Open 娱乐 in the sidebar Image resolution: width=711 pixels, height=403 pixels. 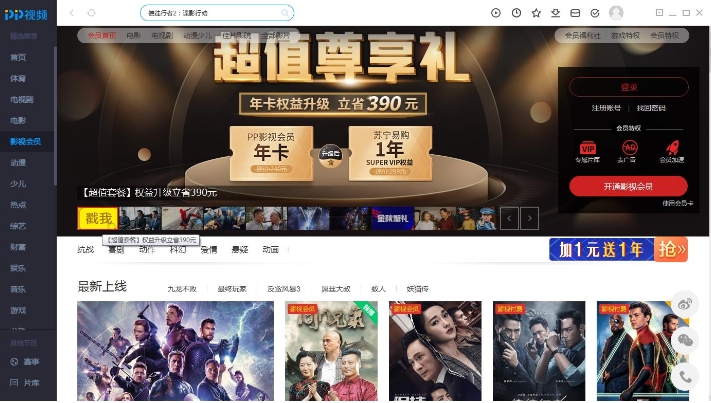pos(18,268)
